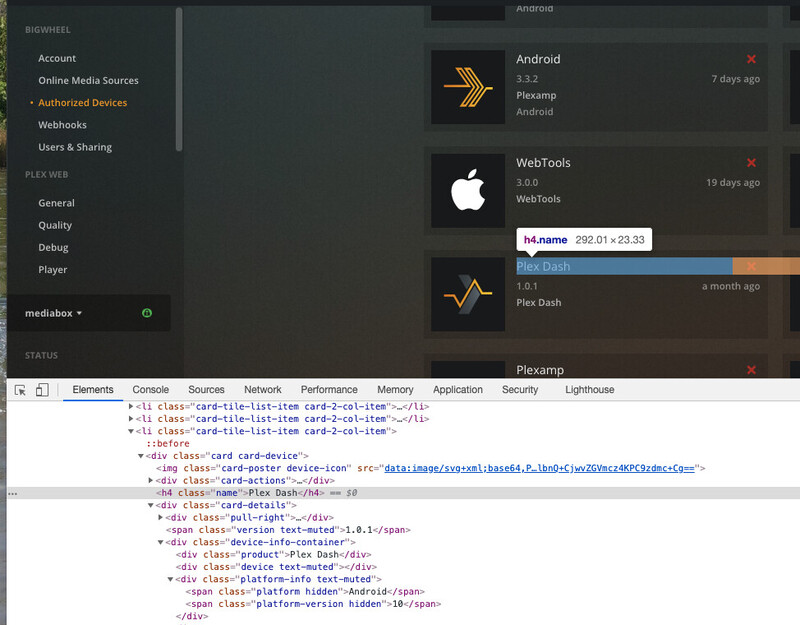This screenshot has height=625, width=800.
Task: Select the span platform hidden Android line
Action: click(305, 591)
